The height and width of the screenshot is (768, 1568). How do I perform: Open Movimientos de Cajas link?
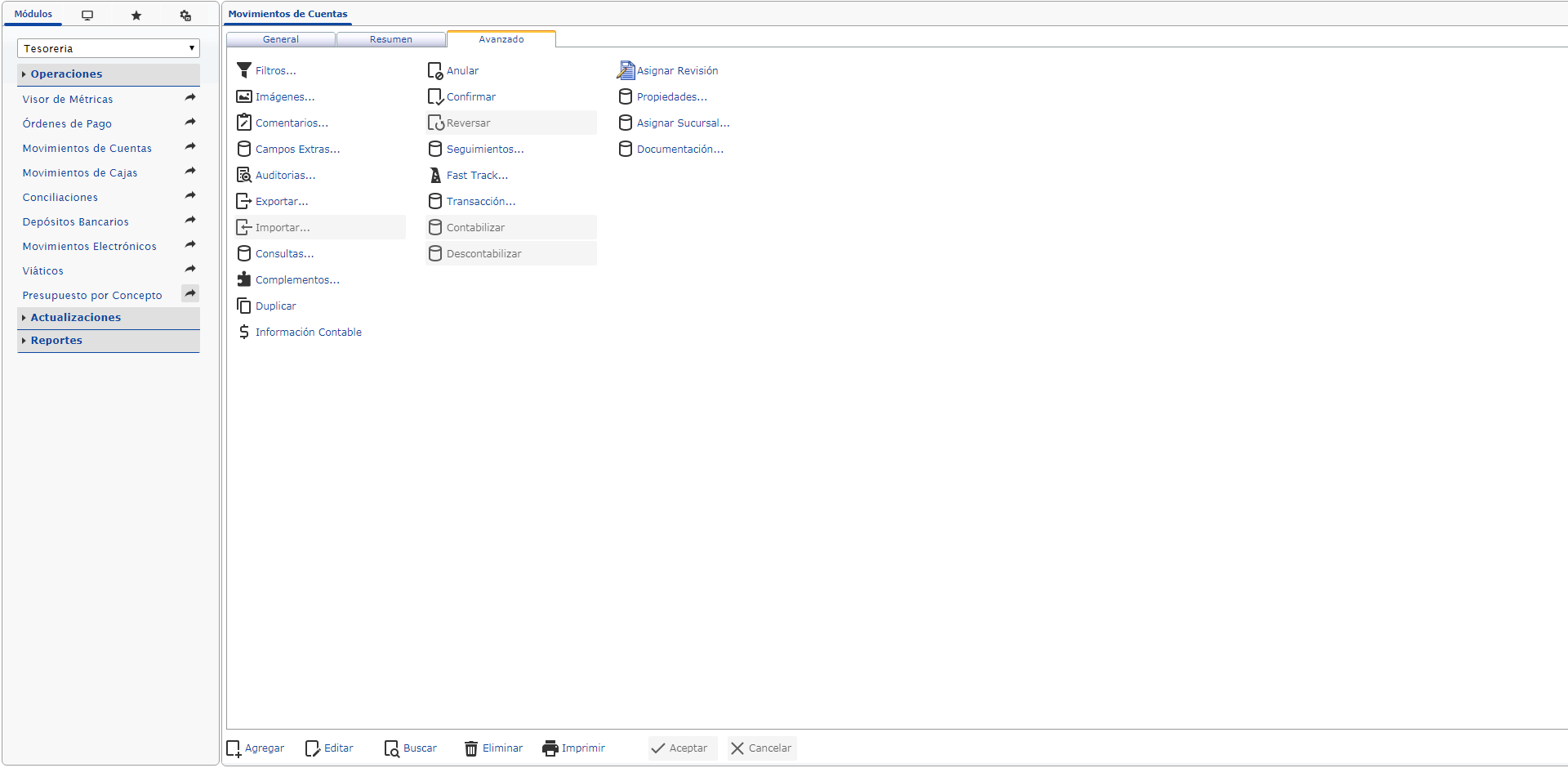point(80,173)
